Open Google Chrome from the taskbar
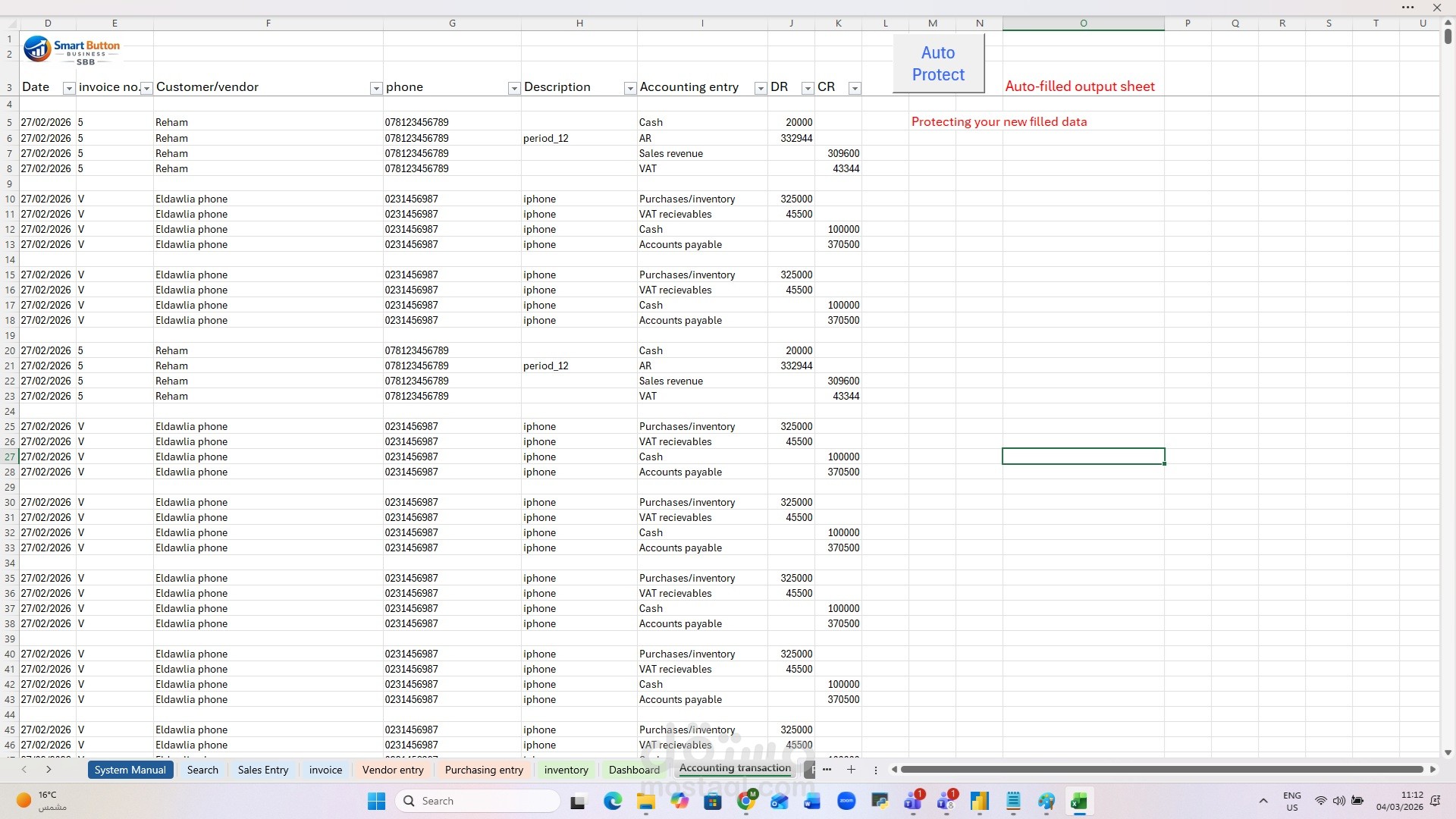 point(746,801)
